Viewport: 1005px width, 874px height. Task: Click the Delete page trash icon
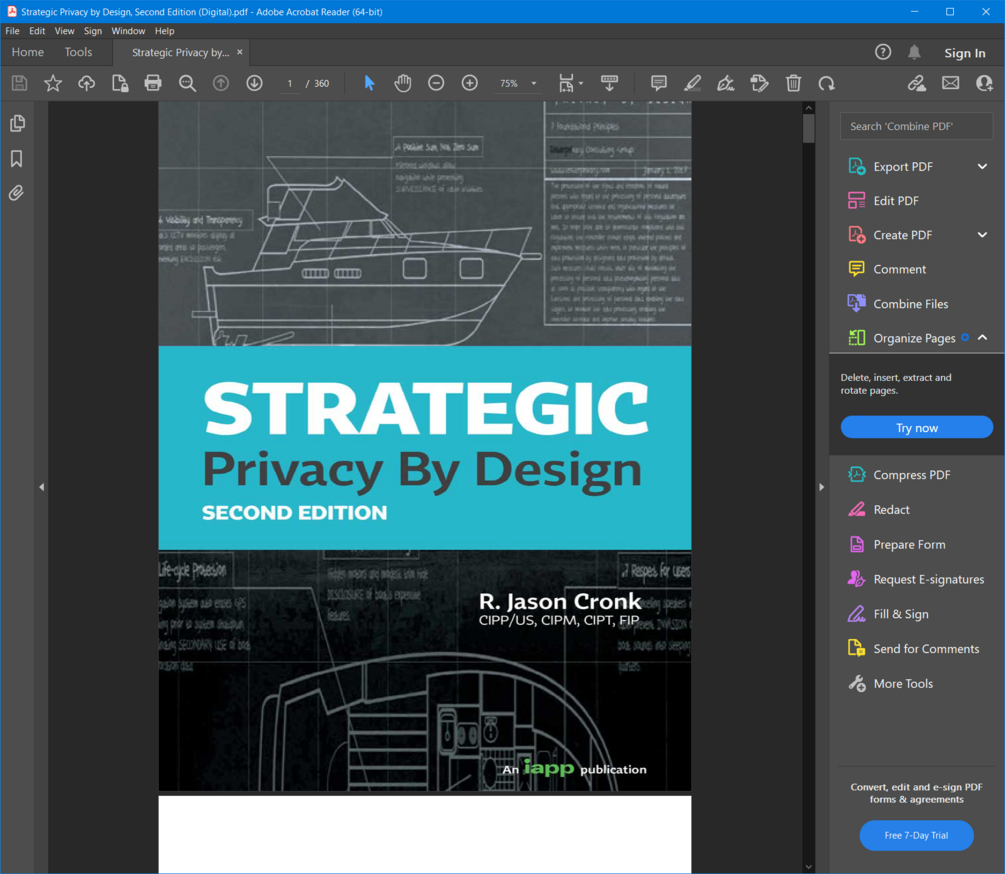point(793,83)
